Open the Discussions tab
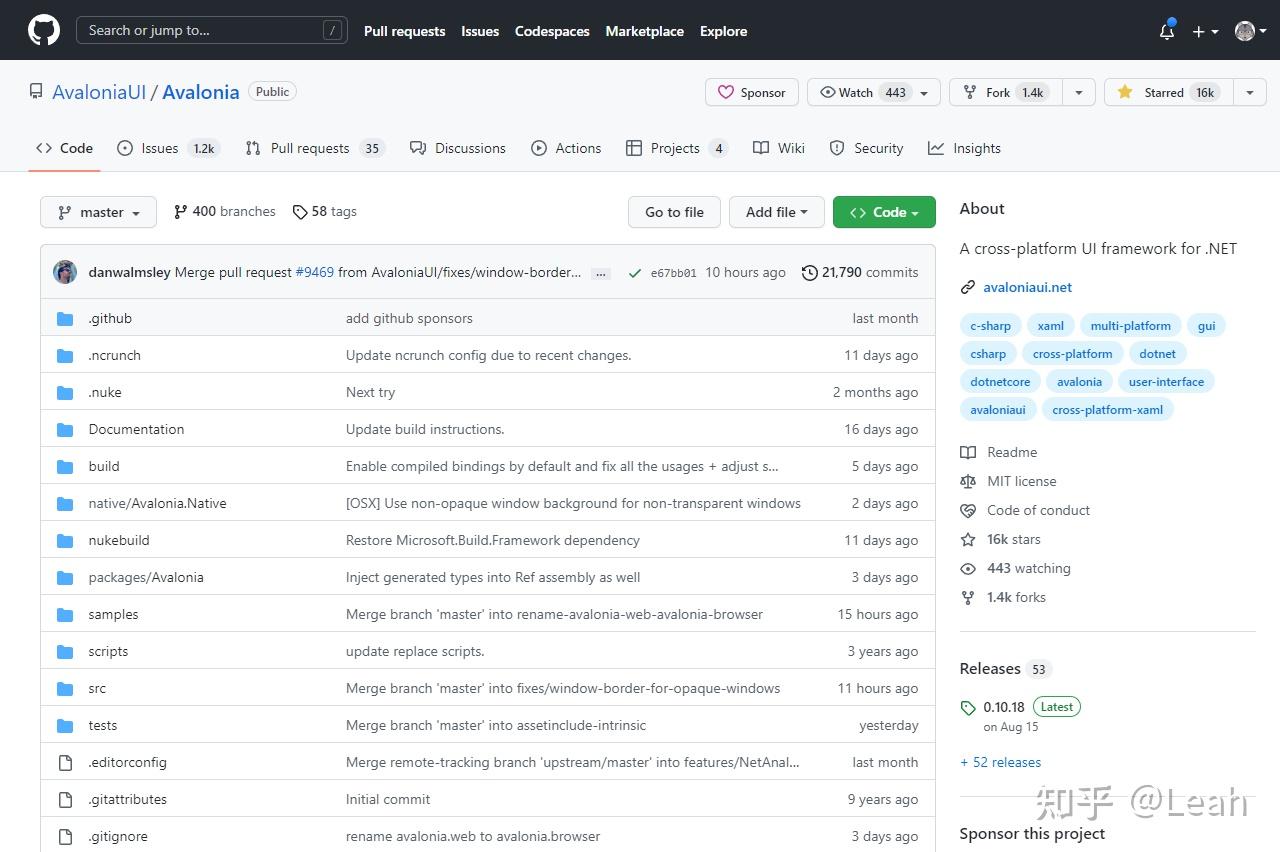The height and width of the screenshot is (852, 1280). pos(458,148)
